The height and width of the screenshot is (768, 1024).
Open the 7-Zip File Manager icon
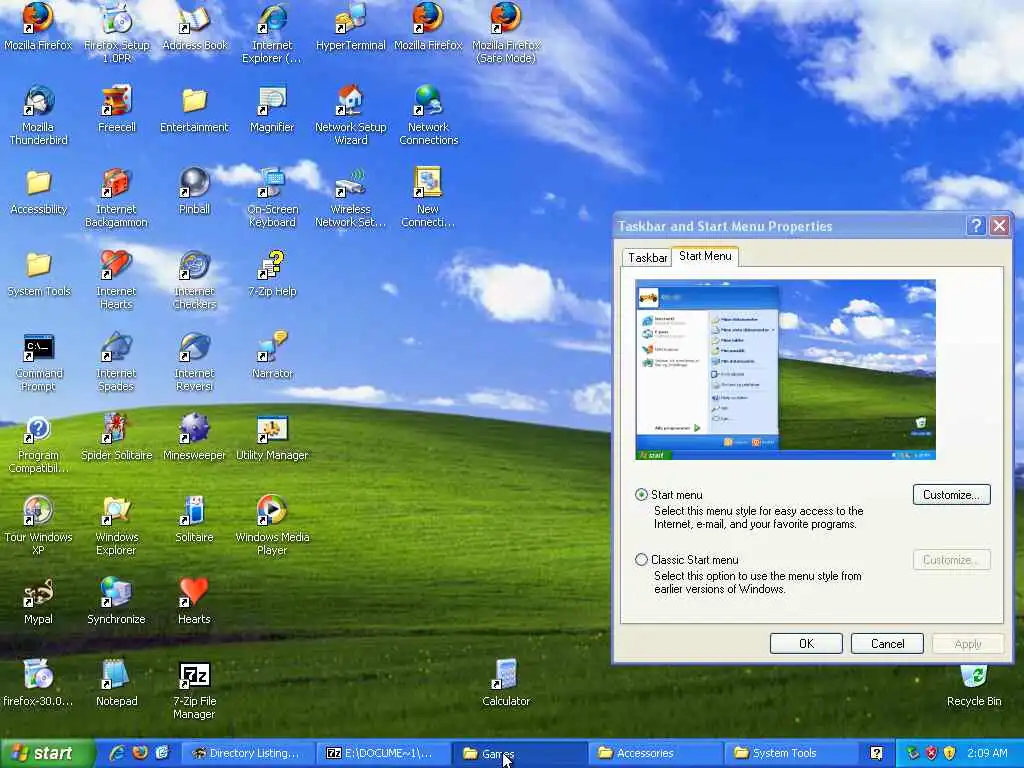click(x=195, y=690)
